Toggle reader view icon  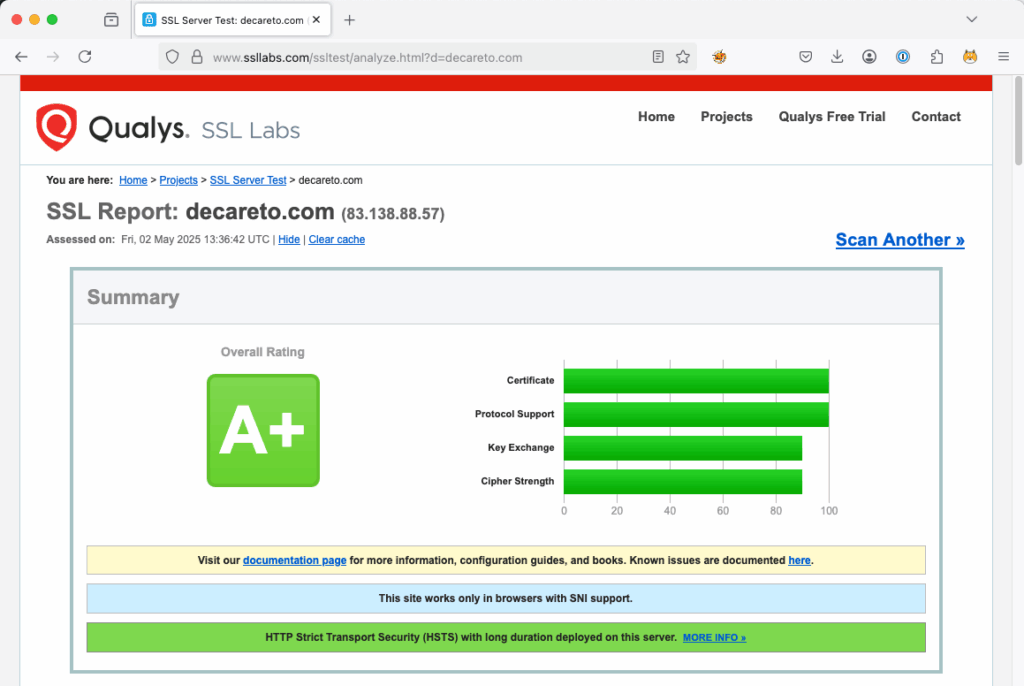[658, 57]
